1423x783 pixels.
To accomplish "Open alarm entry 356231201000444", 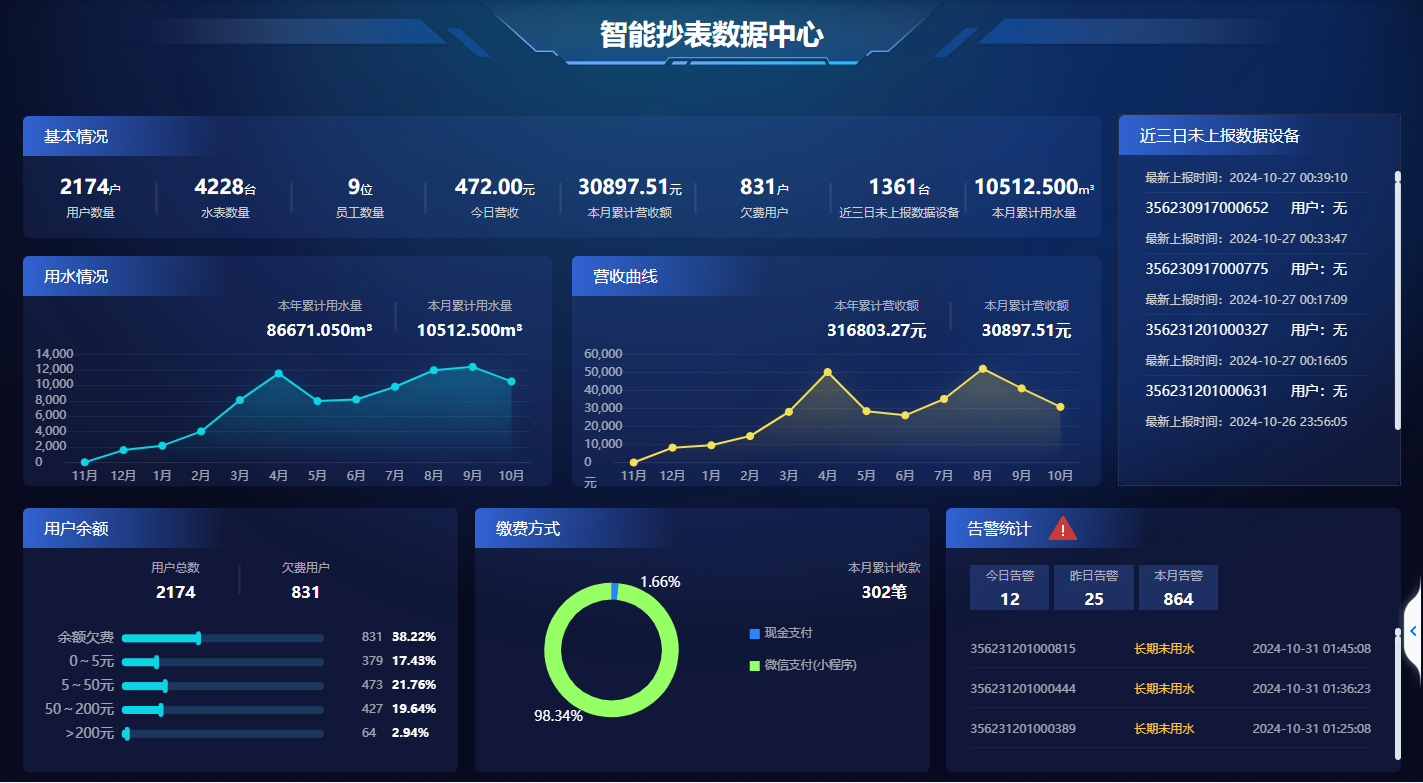I will coord(1022,689).
